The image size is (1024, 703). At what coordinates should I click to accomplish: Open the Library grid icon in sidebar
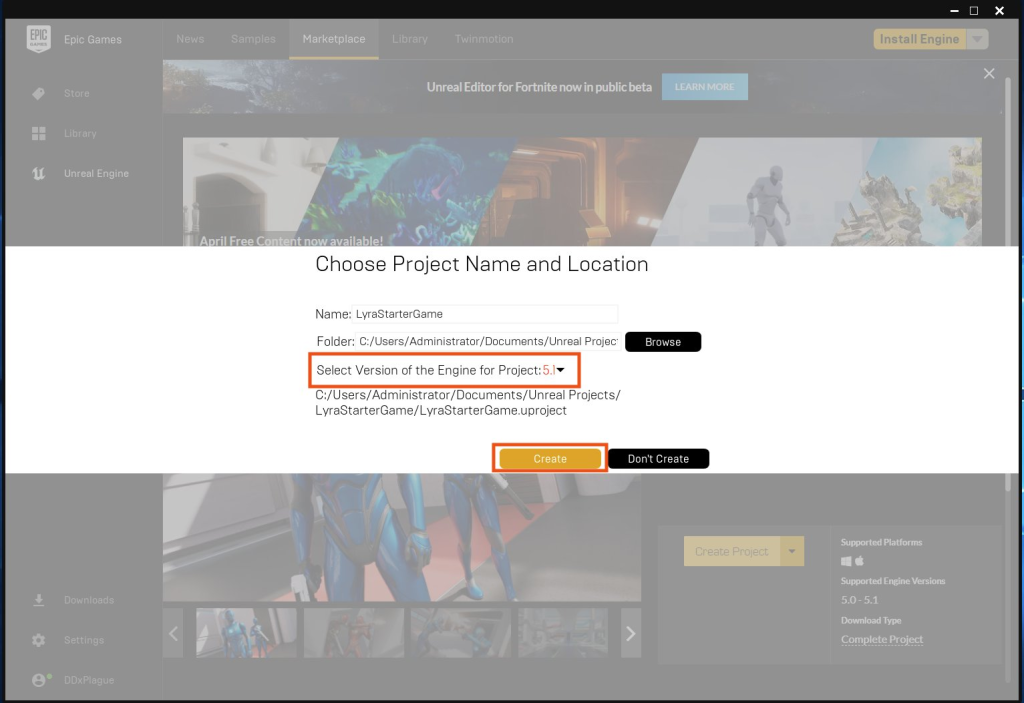39,133
